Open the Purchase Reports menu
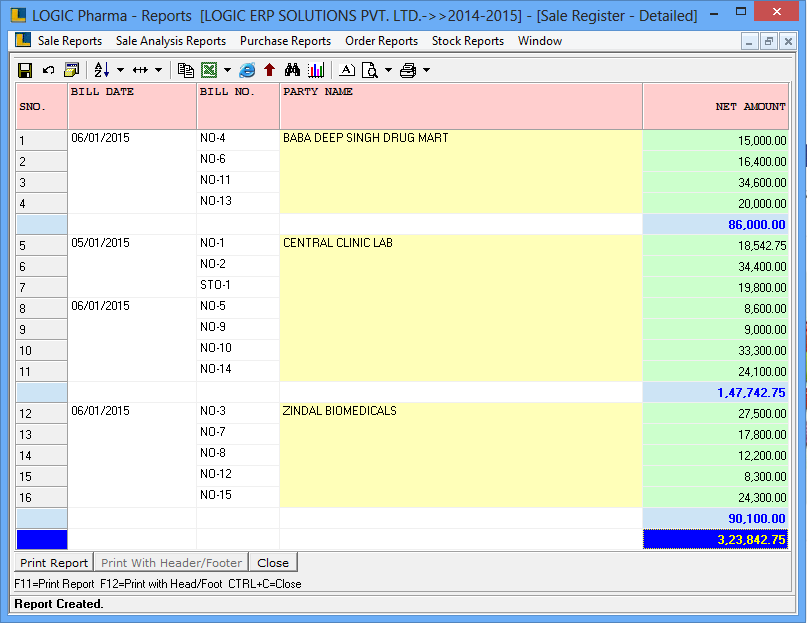Image resolution: width=807 pixels, height=623 pixels. coord(286,41)
